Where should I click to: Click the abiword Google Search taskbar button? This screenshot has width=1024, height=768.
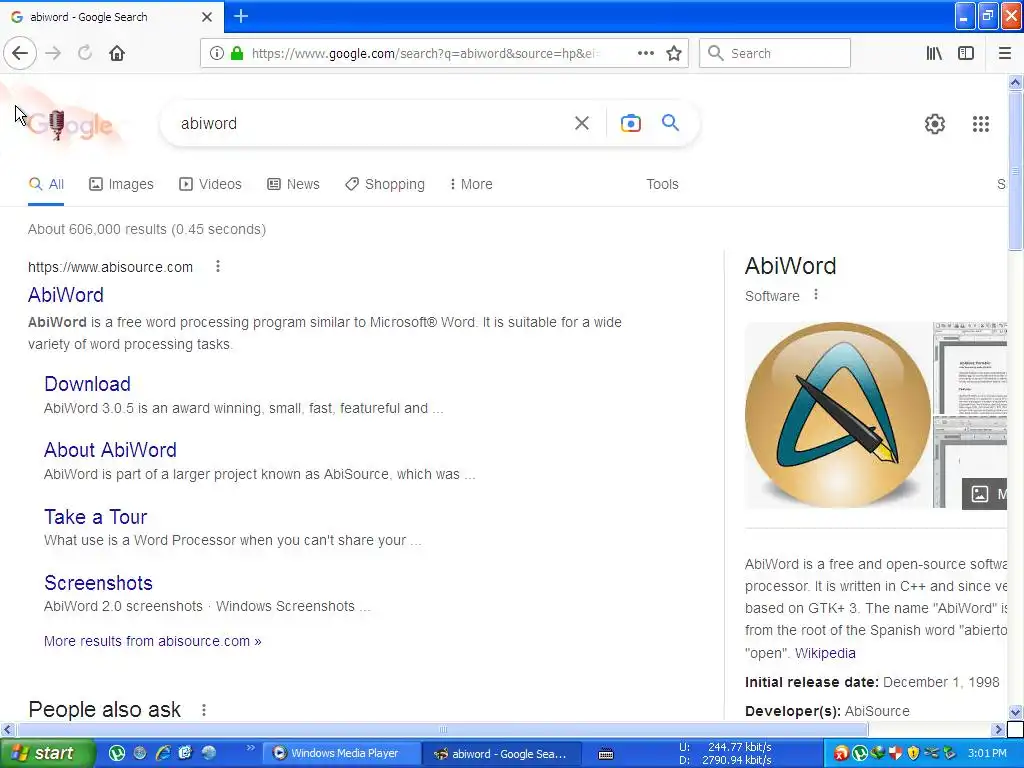tap(500, 754)
